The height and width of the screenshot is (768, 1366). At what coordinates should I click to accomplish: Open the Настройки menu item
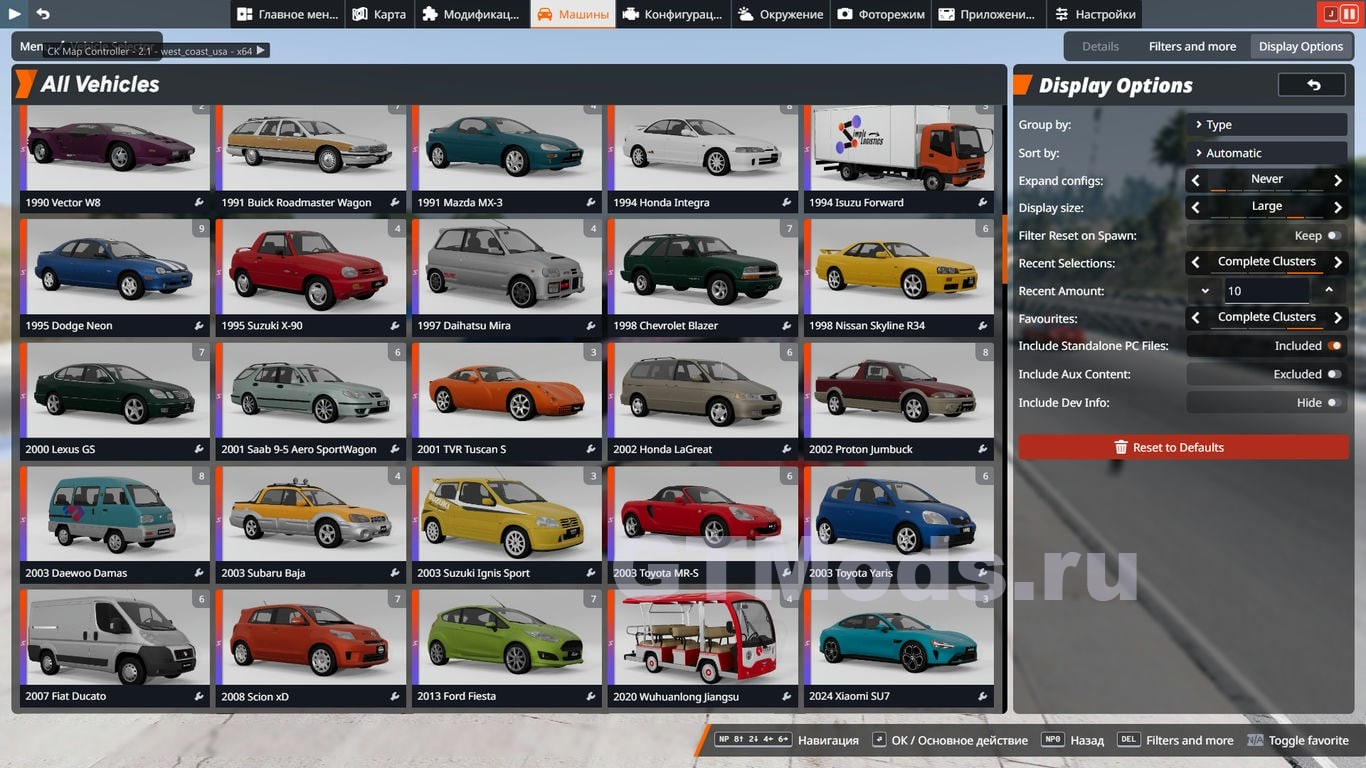[1095, 14]
